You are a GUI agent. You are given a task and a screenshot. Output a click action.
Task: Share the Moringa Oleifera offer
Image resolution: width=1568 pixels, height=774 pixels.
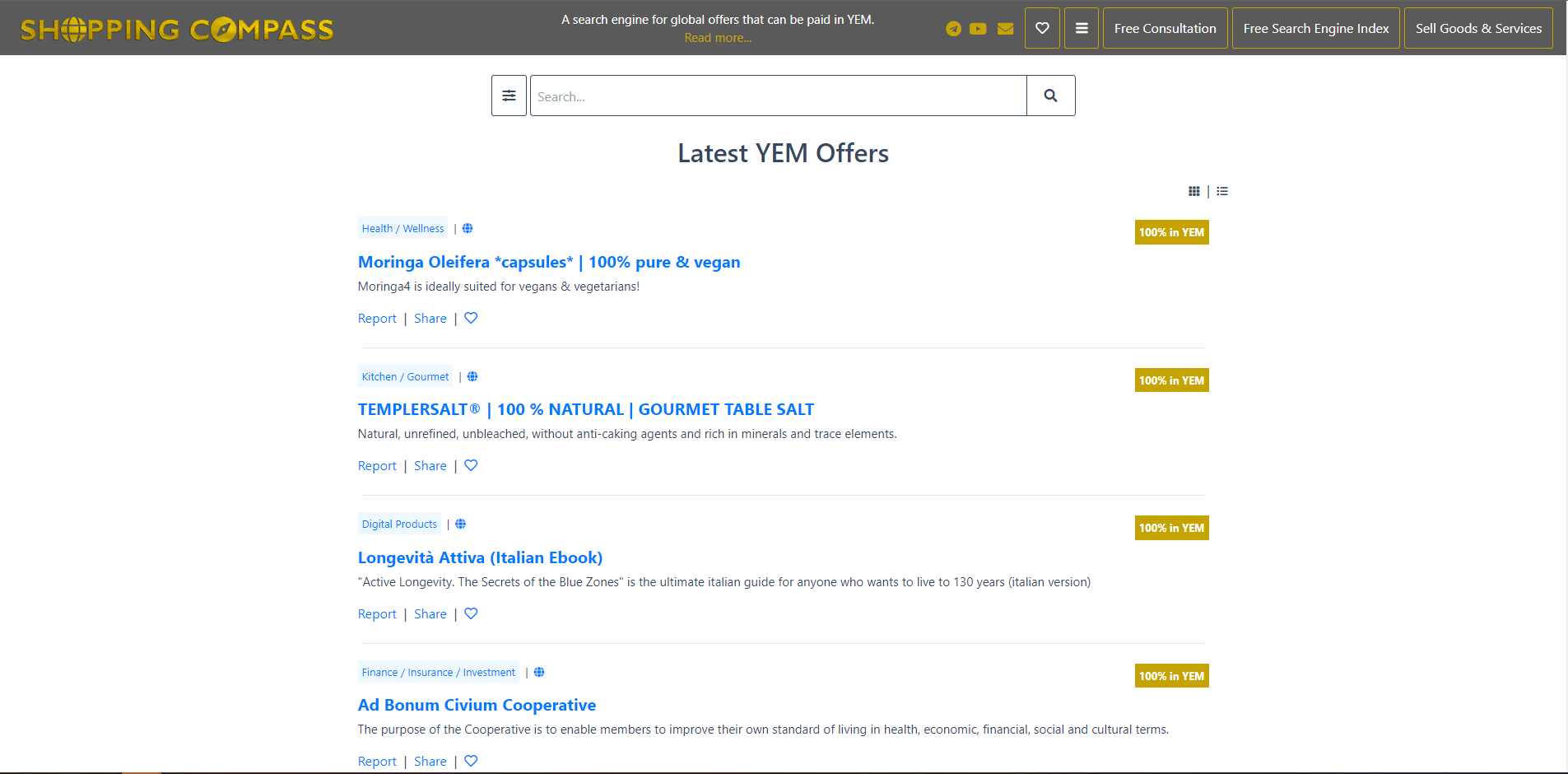(x=430, y=319)
